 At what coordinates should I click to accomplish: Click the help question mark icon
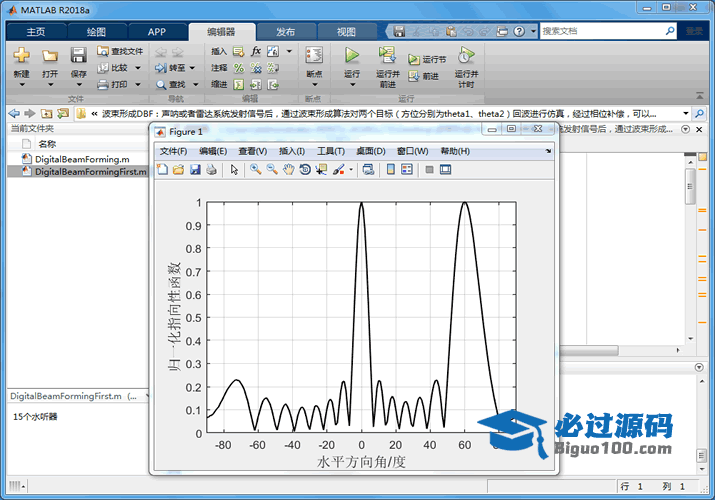click(519, 31)
